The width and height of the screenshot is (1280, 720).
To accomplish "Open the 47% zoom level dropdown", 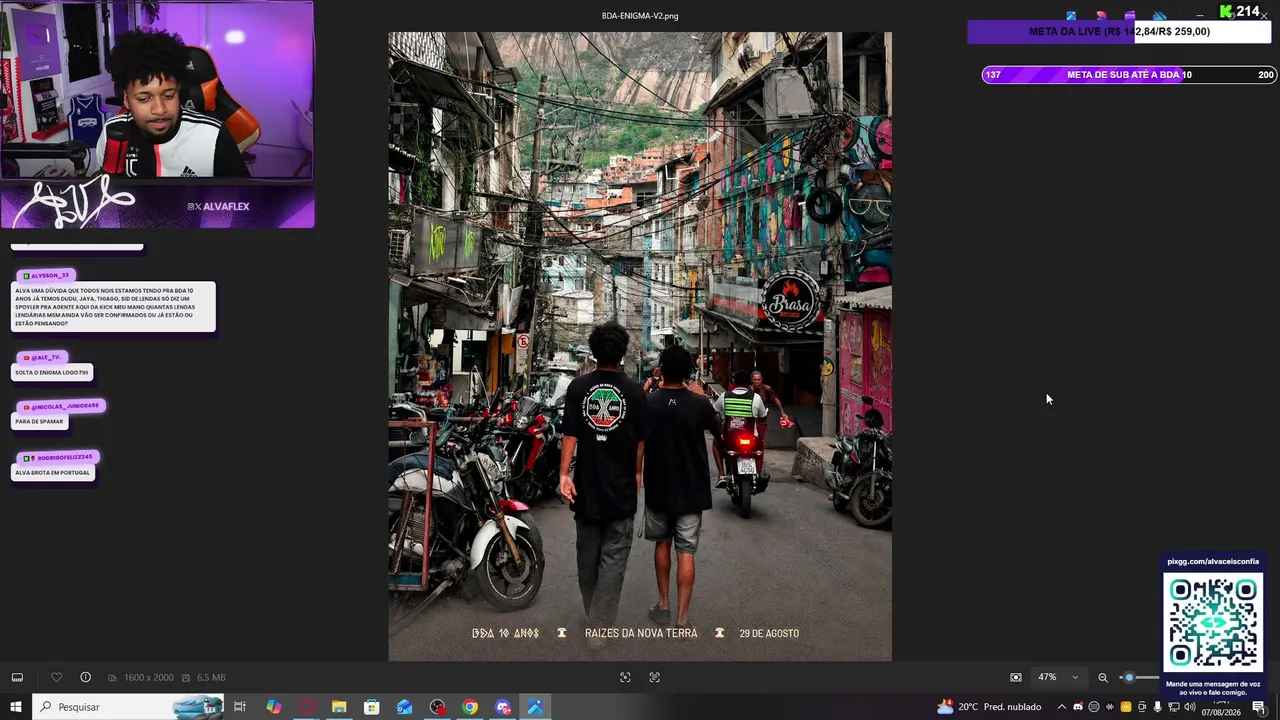I will coord(1058,677).
